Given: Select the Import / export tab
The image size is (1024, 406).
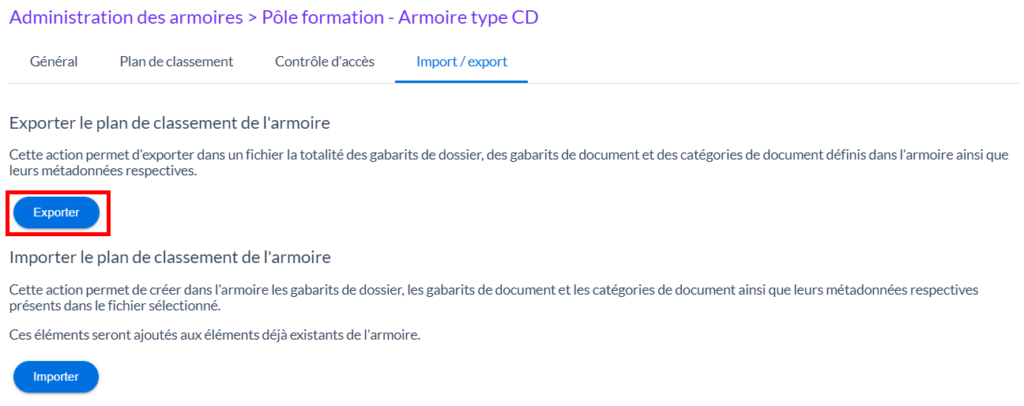Looking at the screenshot, I should click(461, 61).
